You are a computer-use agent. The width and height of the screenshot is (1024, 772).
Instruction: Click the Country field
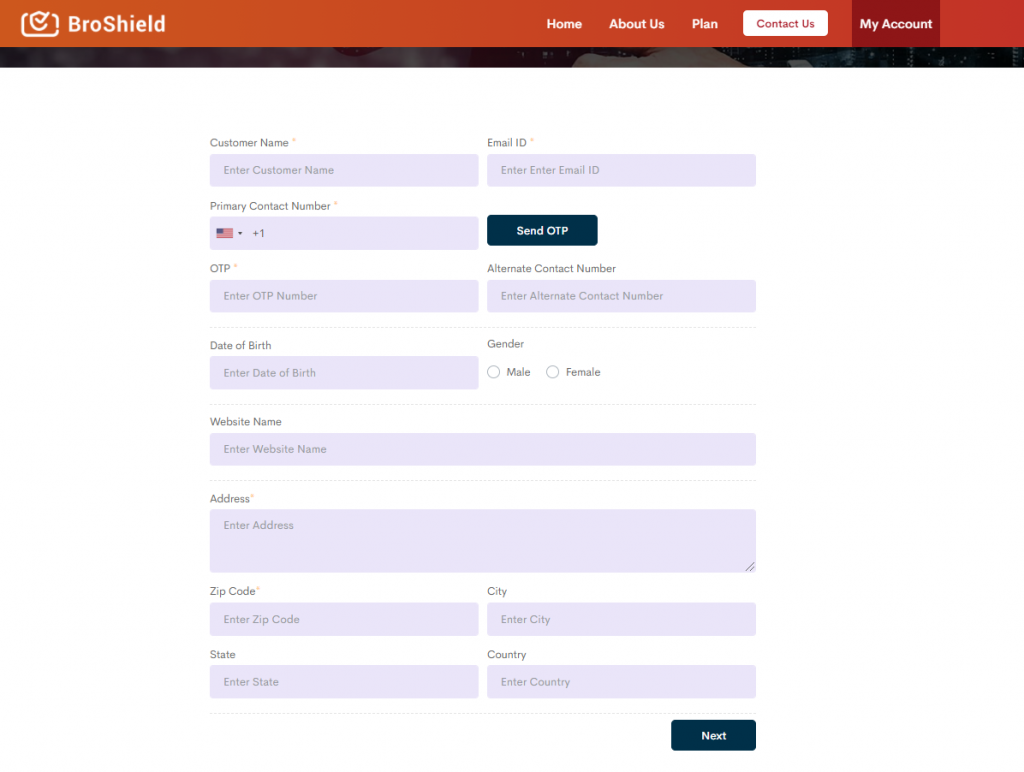pos(621,682)
